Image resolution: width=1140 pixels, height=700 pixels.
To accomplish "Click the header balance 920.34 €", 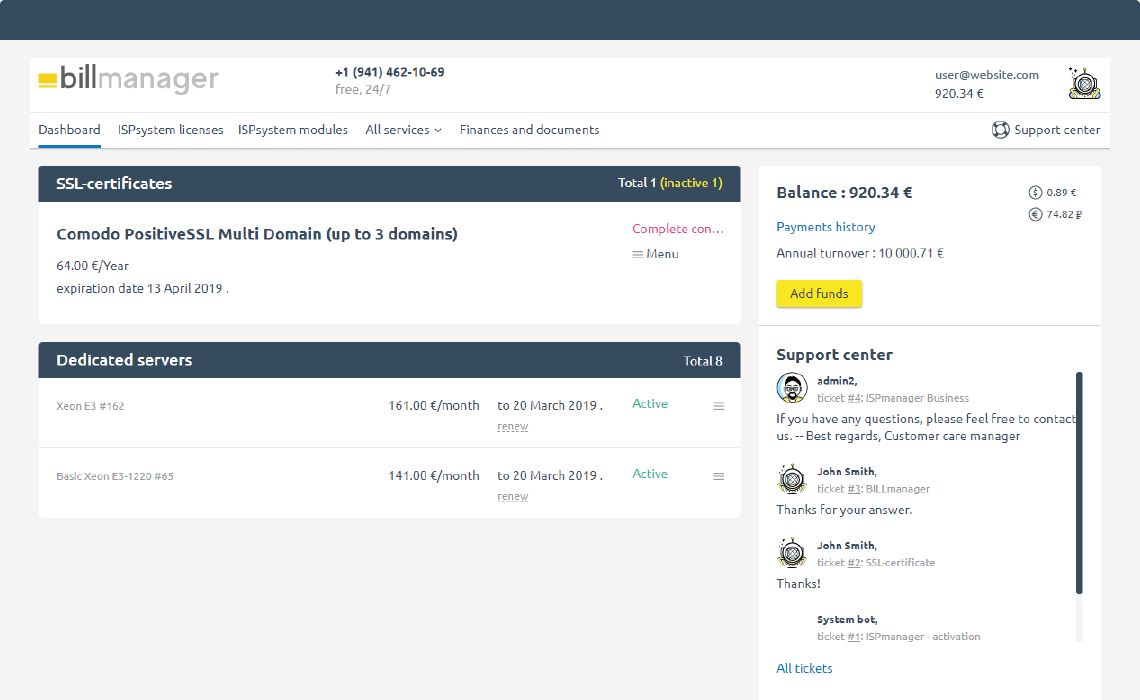I will coord(959,94).
